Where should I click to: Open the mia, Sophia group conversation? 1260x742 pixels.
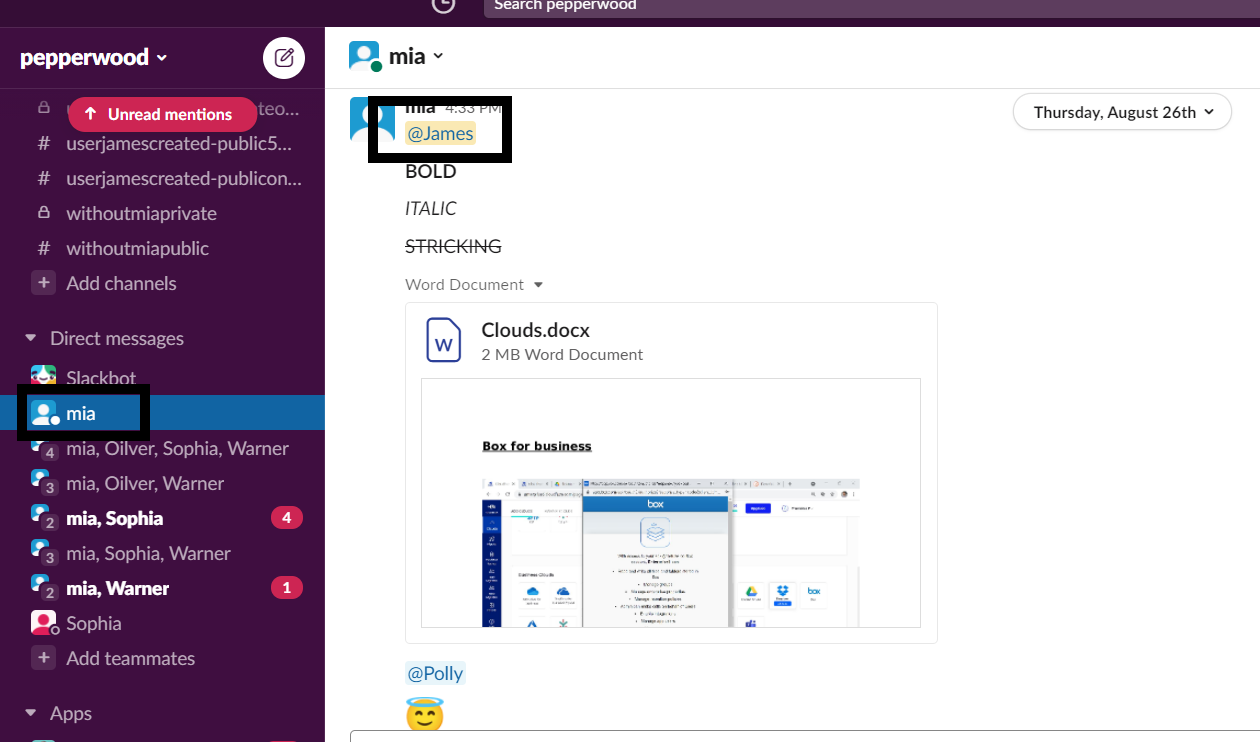coord(114,518)
